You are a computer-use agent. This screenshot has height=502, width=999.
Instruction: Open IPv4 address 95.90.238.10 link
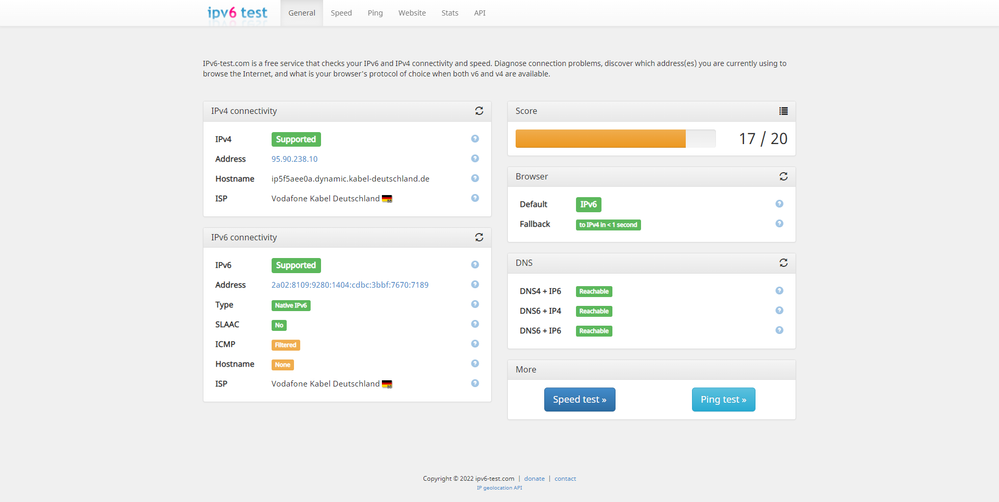click(294, 159)
